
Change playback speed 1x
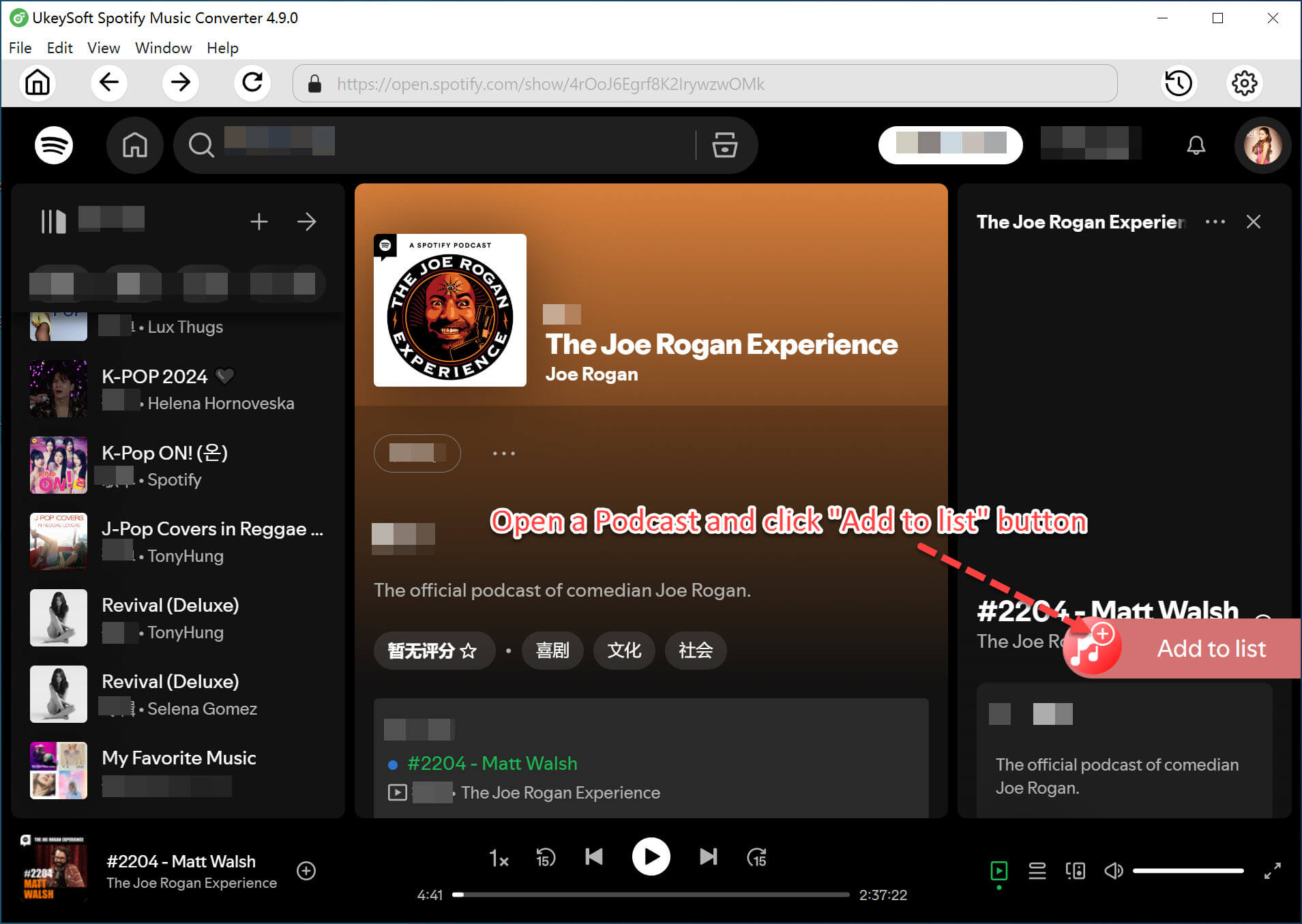(499, 858)
